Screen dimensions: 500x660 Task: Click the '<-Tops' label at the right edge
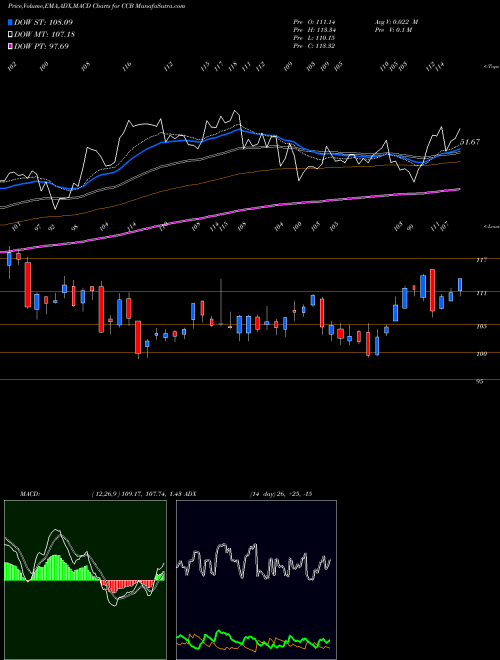(x=491, y=67)
